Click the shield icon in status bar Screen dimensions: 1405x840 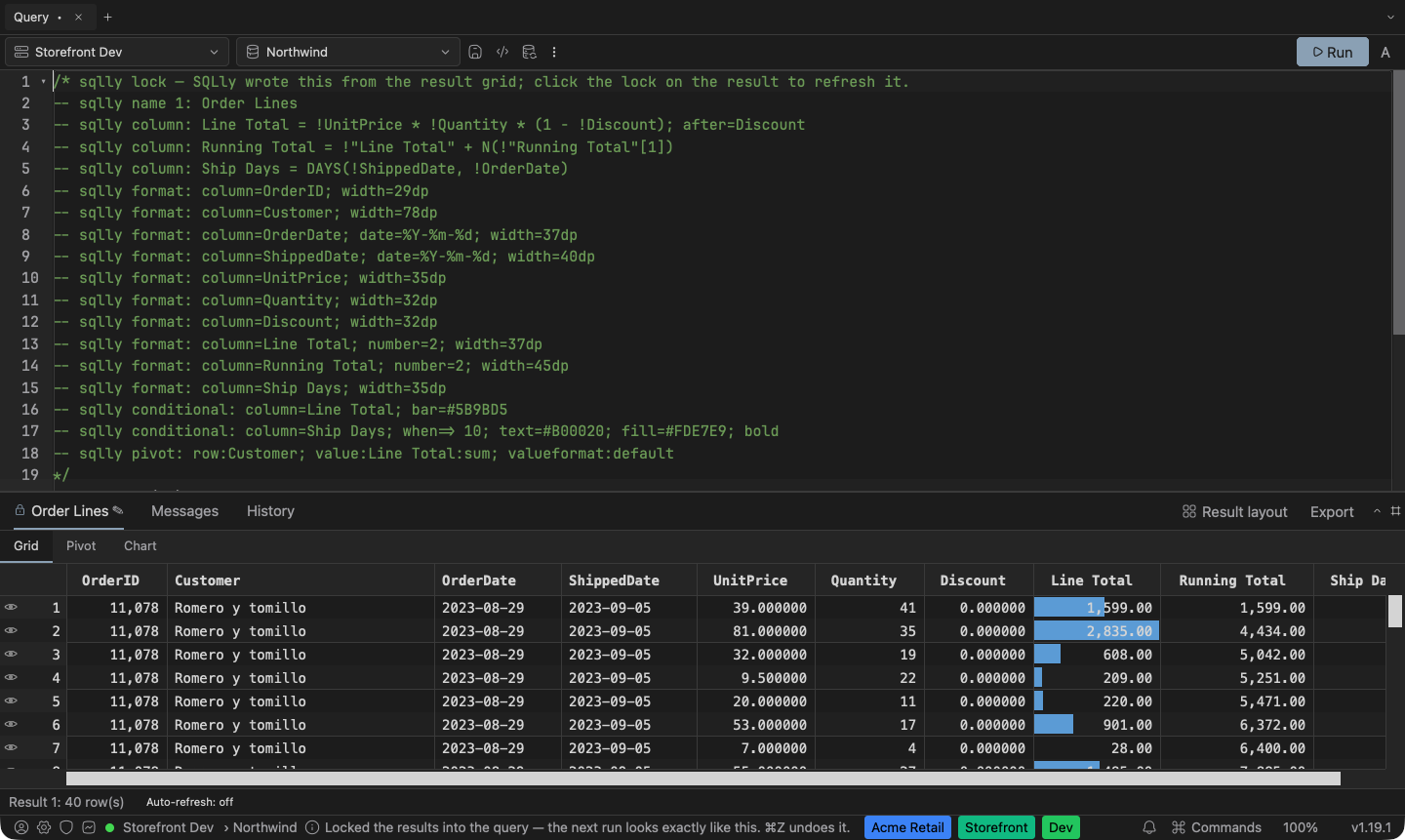(x=66, y=827)
